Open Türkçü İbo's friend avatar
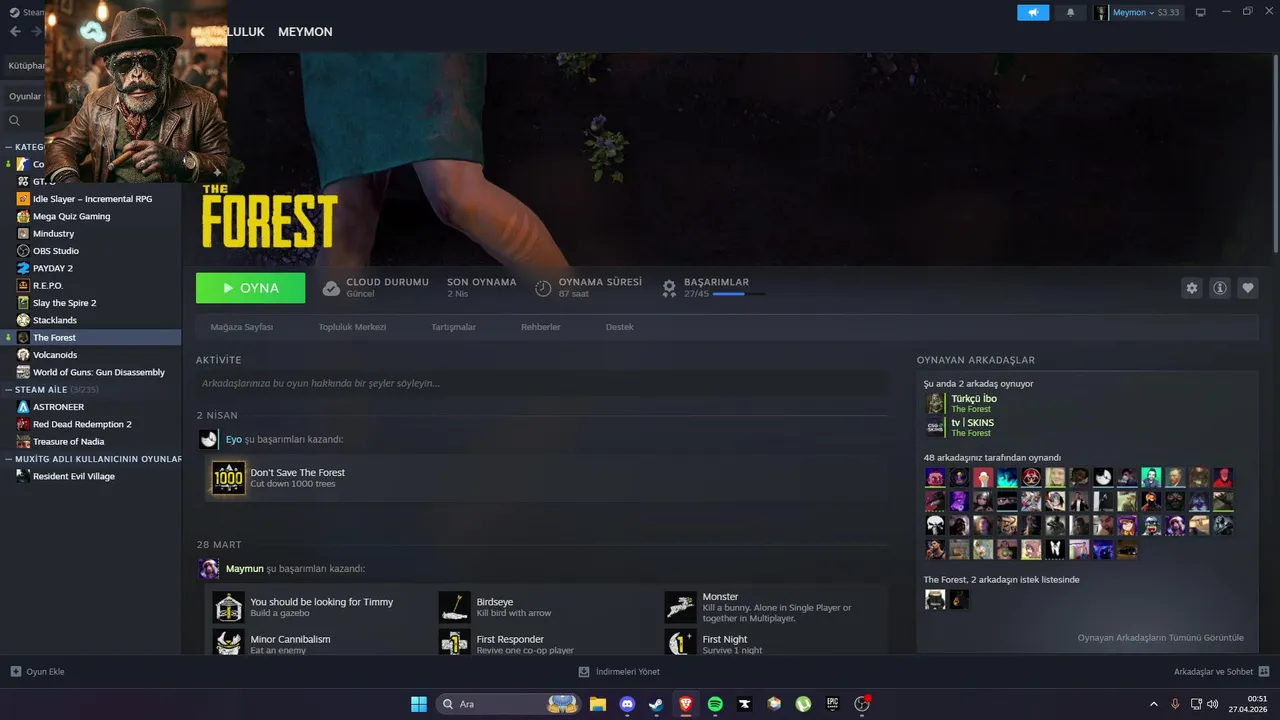 pos(935,403)
